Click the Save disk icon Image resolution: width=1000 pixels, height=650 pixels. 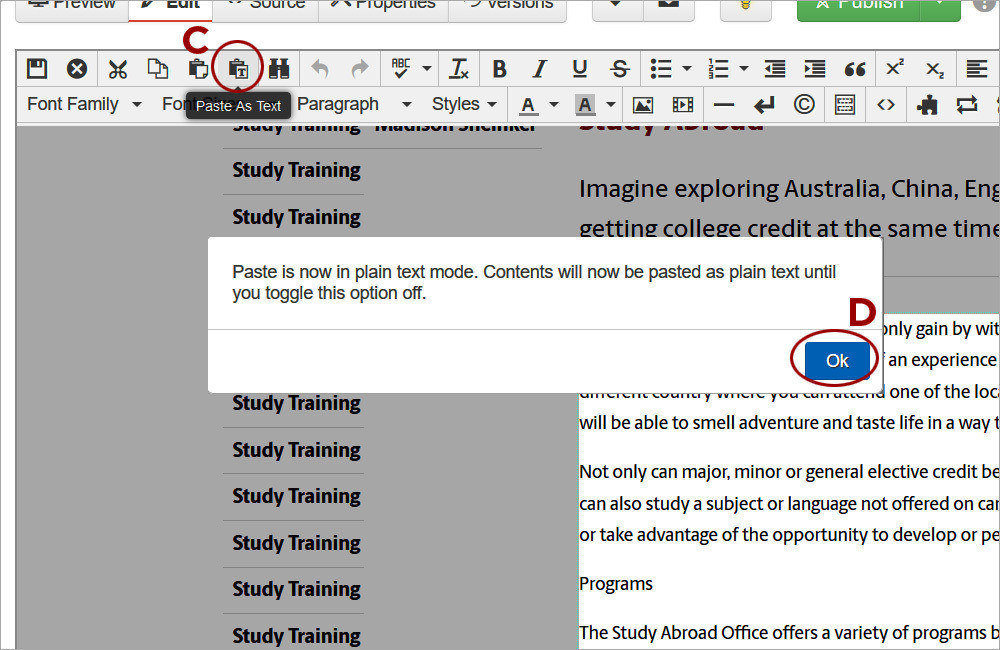36,68
